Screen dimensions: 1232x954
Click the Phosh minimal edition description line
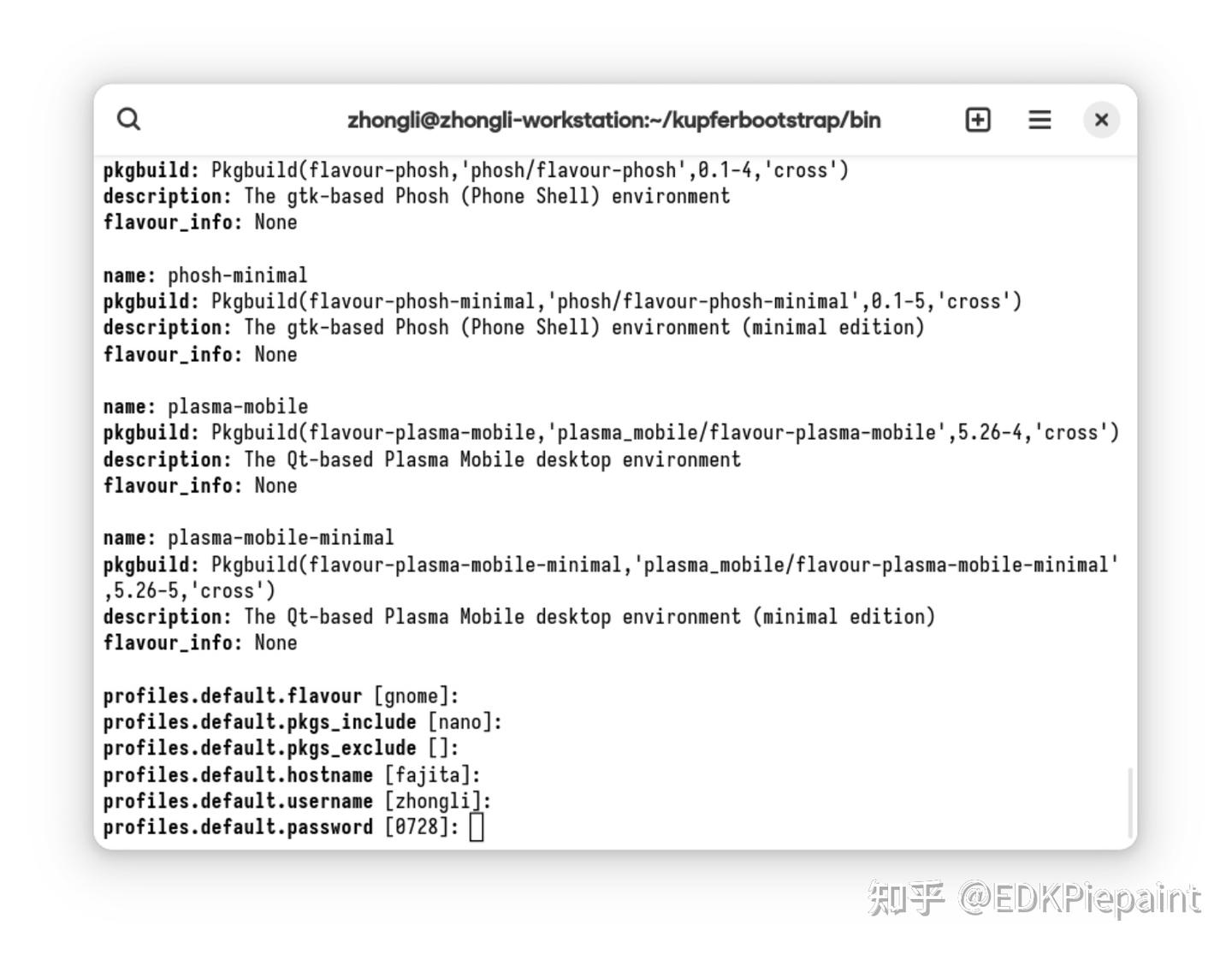(x=514, y=328)
